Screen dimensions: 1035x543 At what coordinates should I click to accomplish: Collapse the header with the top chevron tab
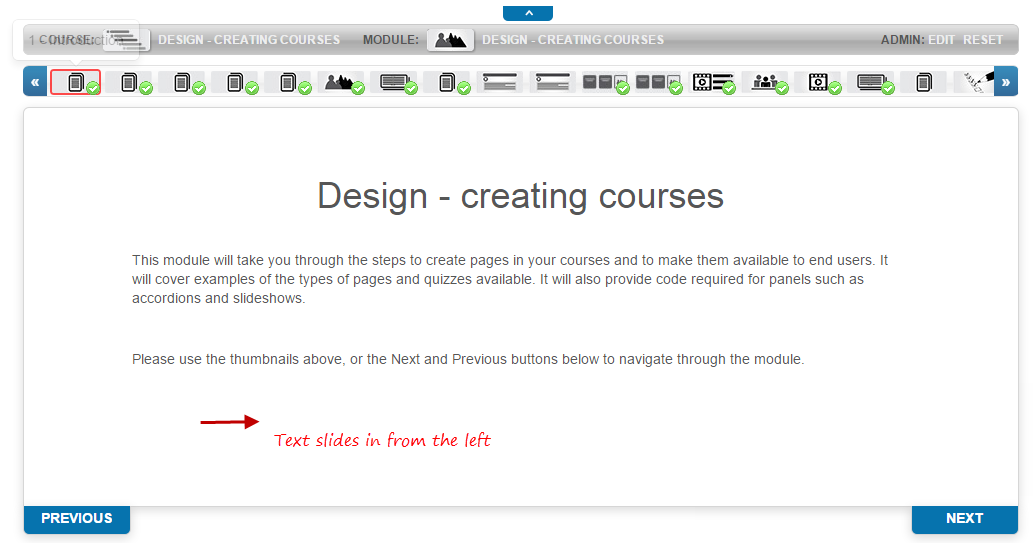pos(528,13)
